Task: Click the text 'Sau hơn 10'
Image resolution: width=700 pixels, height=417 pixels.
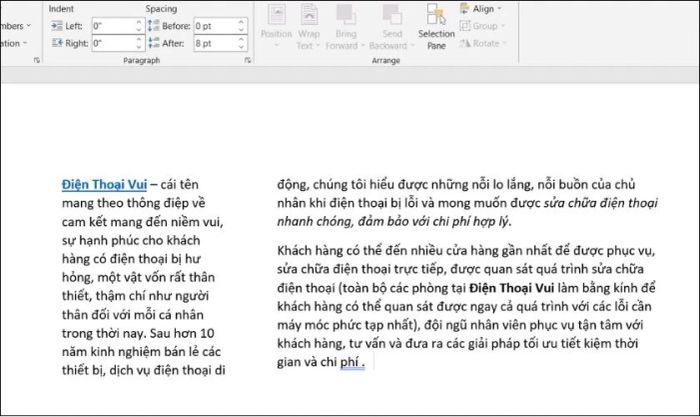Action: click(182, 334)
